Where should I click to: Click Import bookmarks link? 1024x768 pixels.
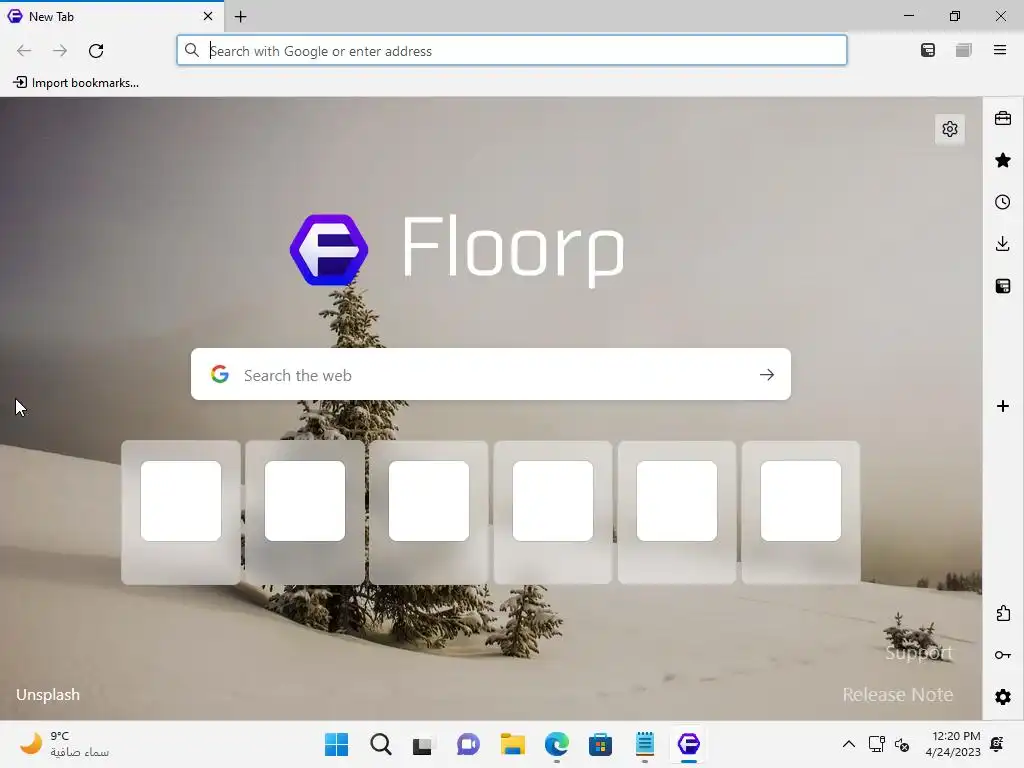point(76,83)
